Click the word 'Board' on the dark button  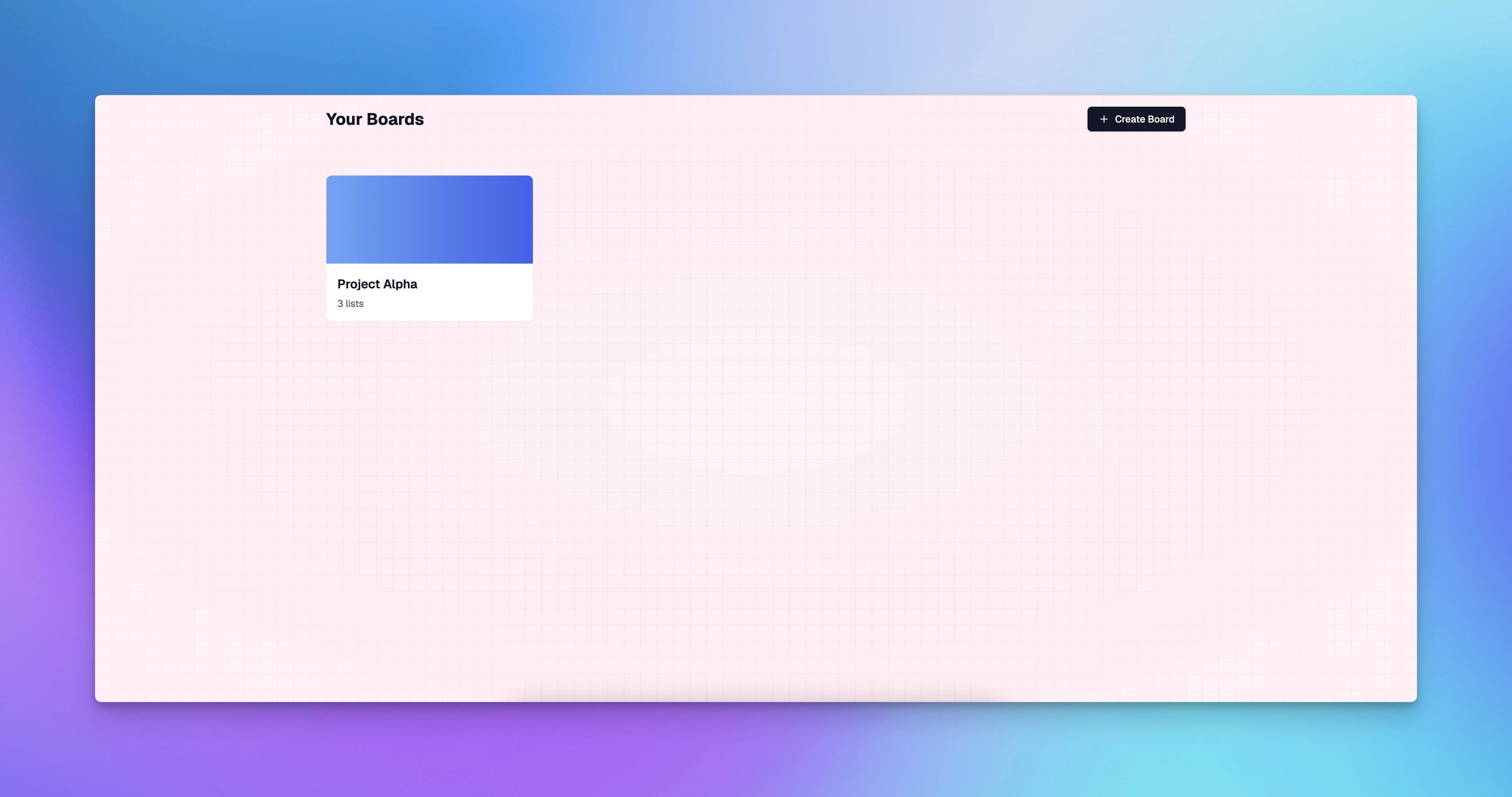pos(1161,119)
